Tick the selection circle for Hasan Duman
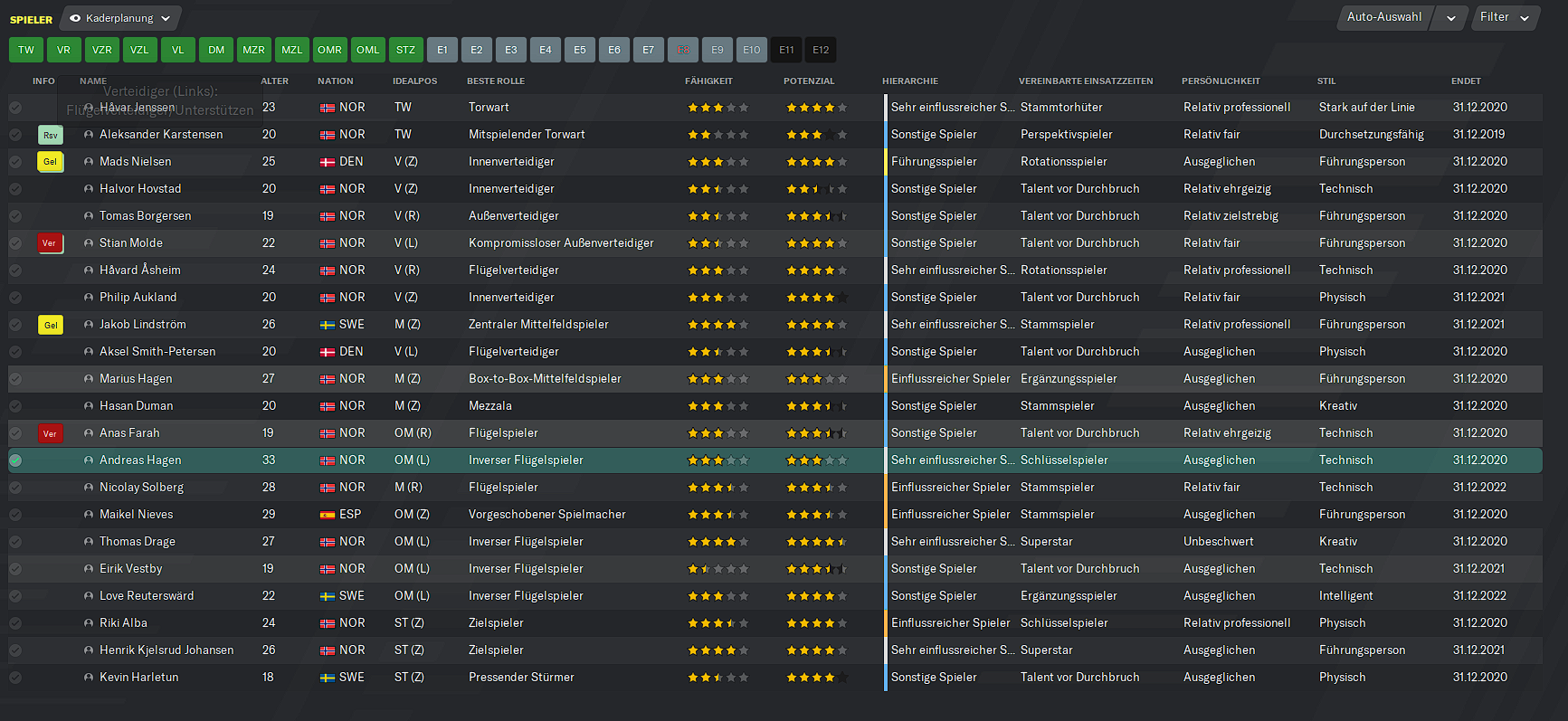This screenshot has height=721, width=1568. click(x=15, y=406)
